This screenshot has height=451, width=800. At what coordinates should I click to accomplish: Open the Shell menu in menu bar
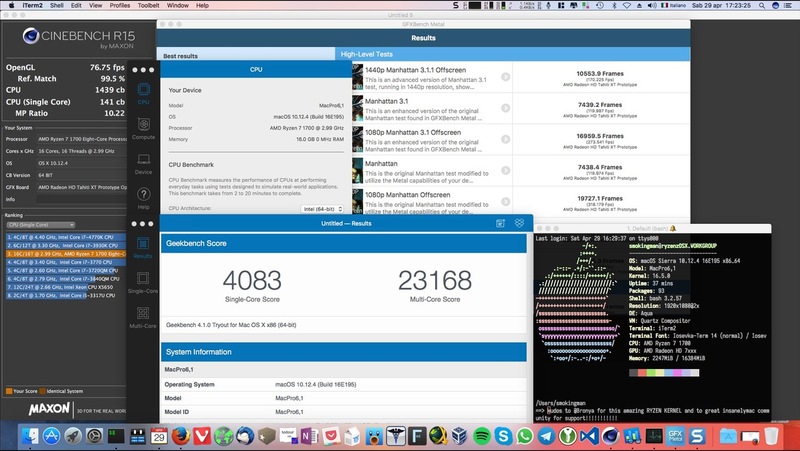tap(57, 5)
